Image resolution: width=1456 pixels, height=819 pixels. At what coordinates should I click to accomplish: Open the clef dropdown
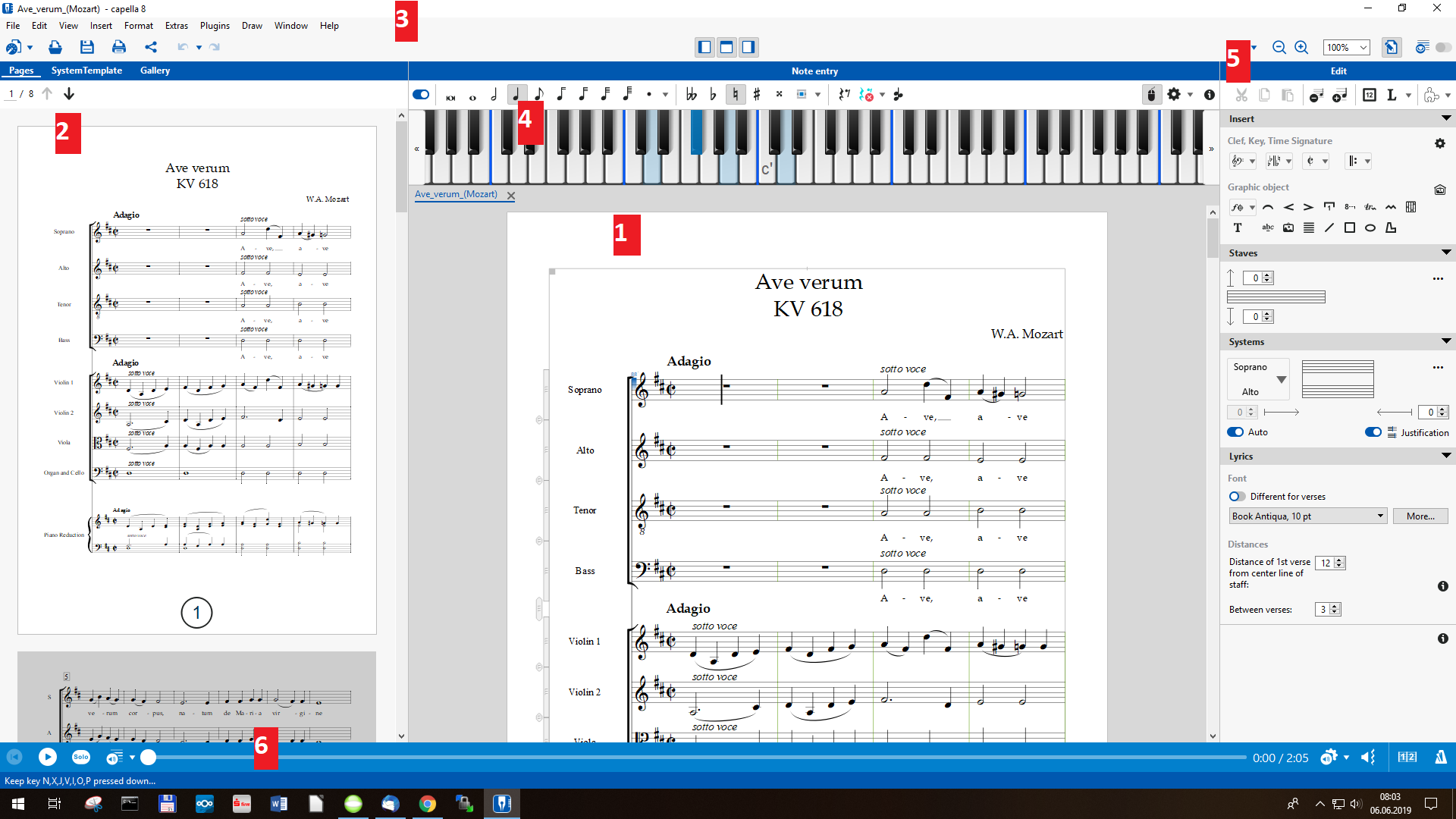1242,161
